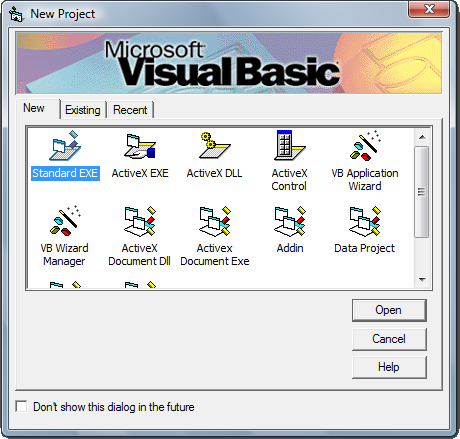Image resolution: width=460 pixels, height=439 pixels.
Task: Select the Activex Document Exe icon
Action: (x=215, y=221)
